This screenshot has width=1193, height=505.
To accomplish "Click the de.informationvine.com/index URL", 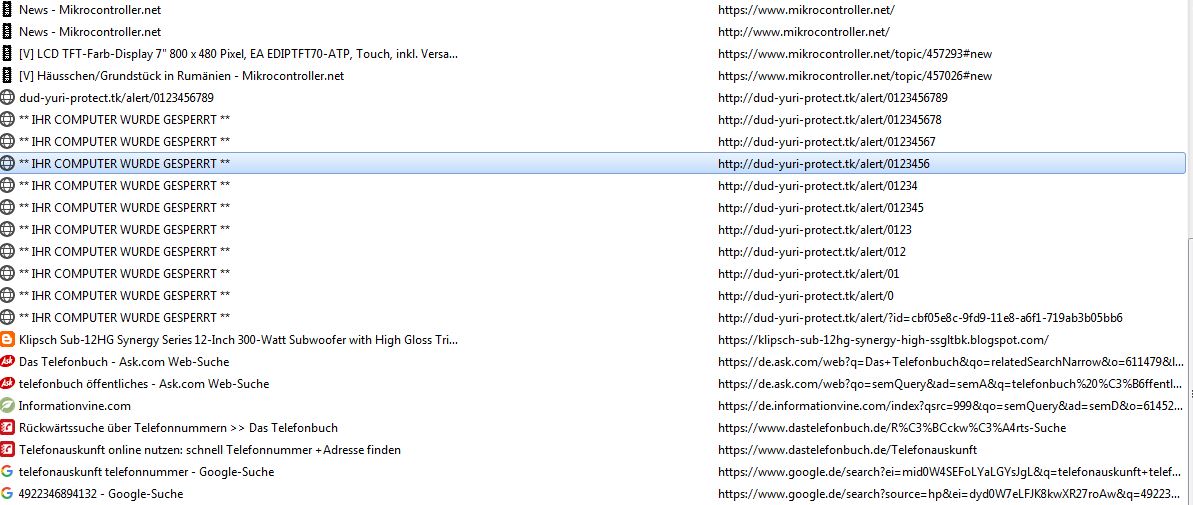I will 951,406.
